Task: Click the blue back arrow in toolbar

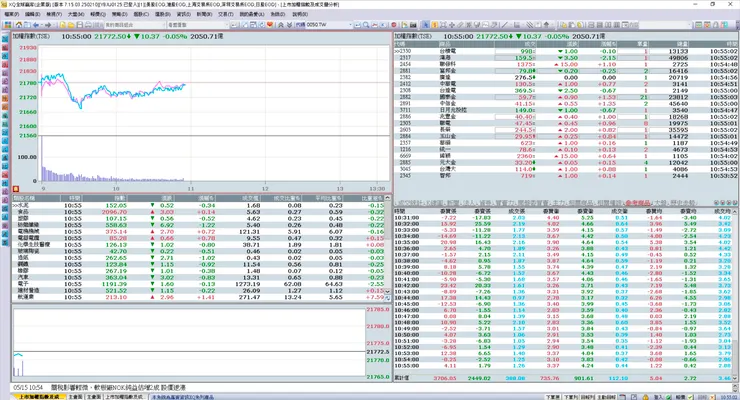Action: click(35, 25)
